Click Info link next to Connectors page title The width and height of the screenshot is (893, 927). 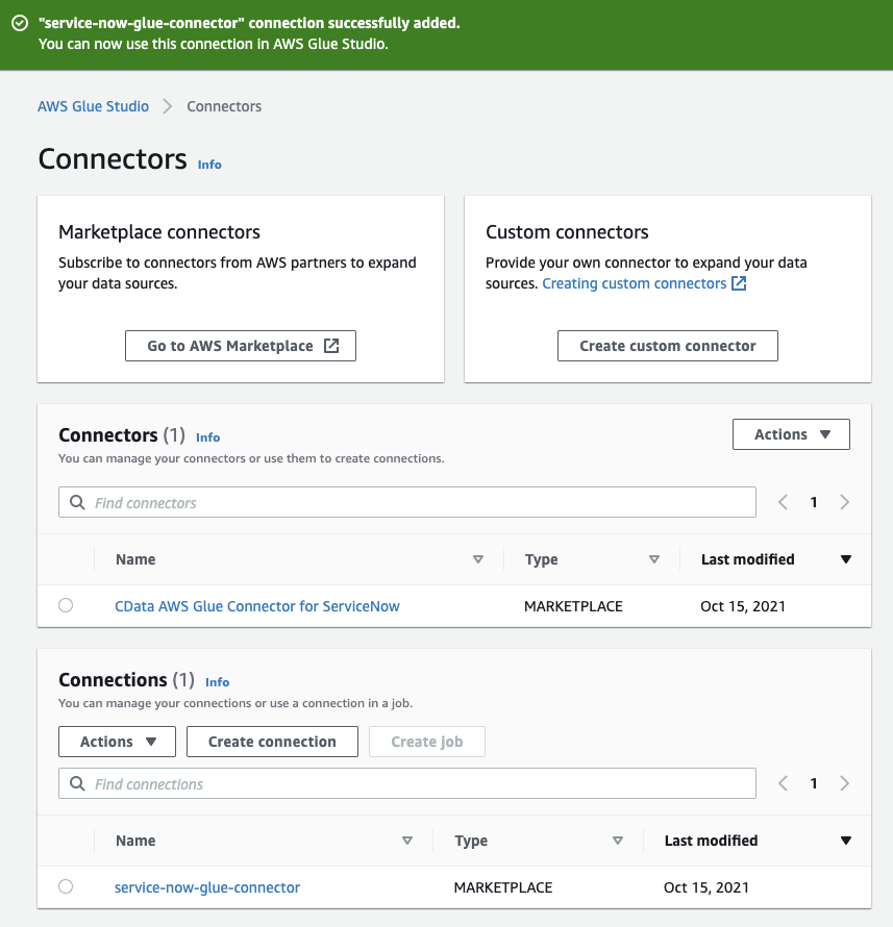209,164
